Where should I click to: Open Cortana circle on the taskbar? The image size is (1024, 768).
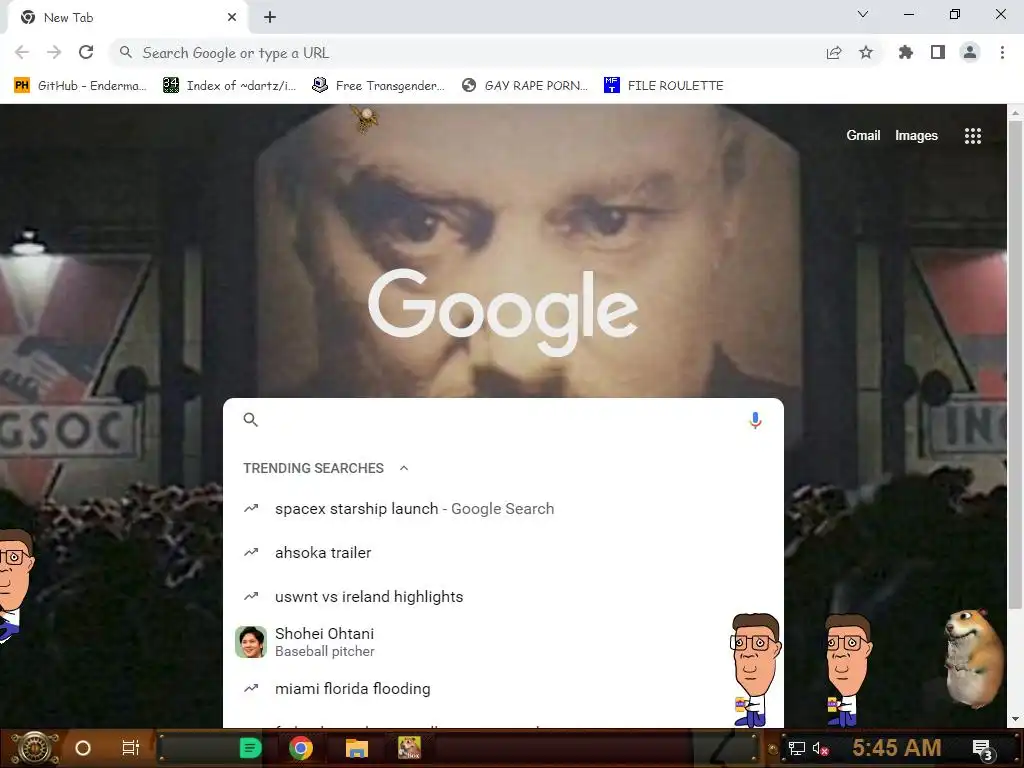[83, 748]
